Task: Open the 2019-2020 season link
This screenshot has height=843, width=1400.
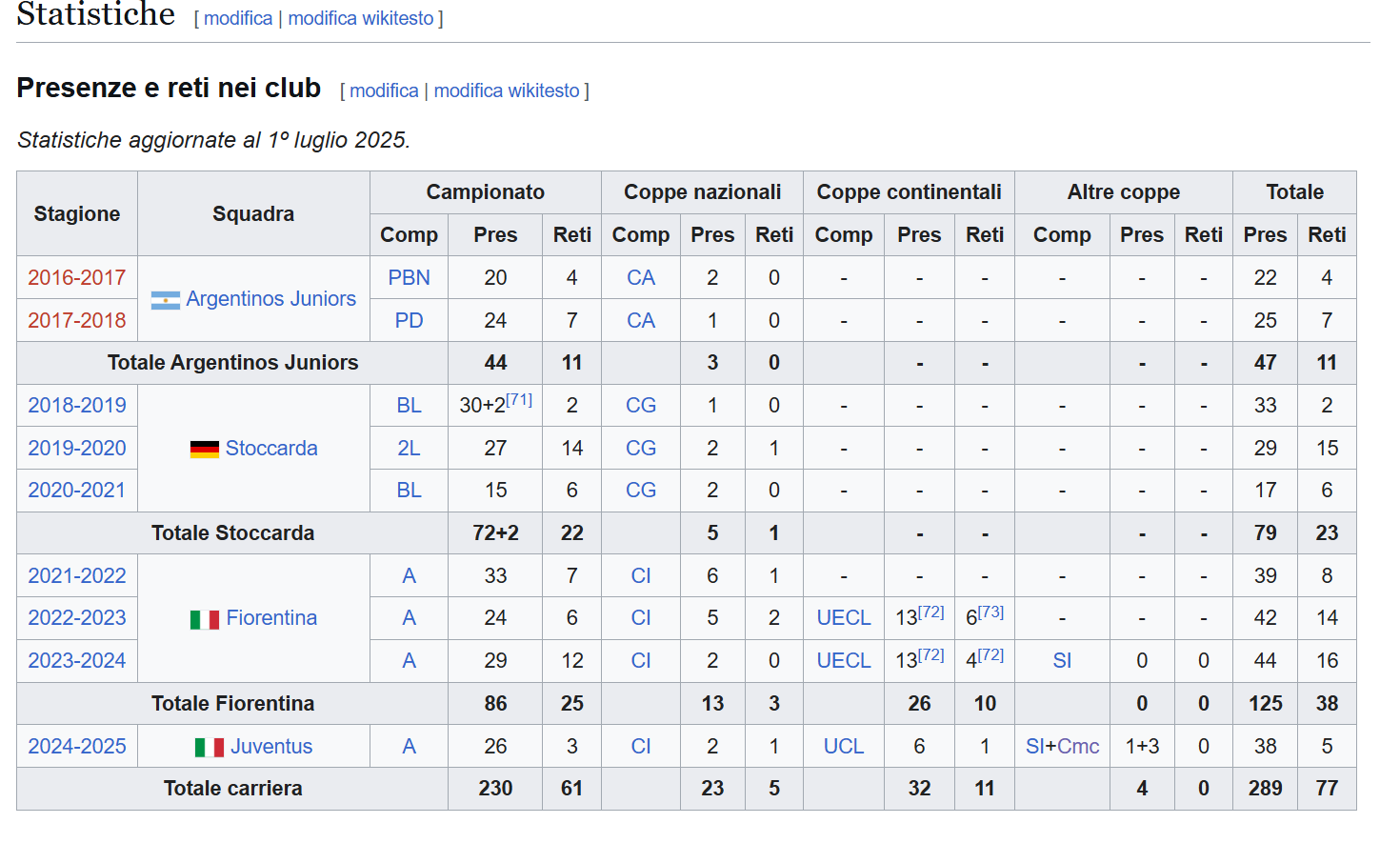Action: [x=77, y=449]
